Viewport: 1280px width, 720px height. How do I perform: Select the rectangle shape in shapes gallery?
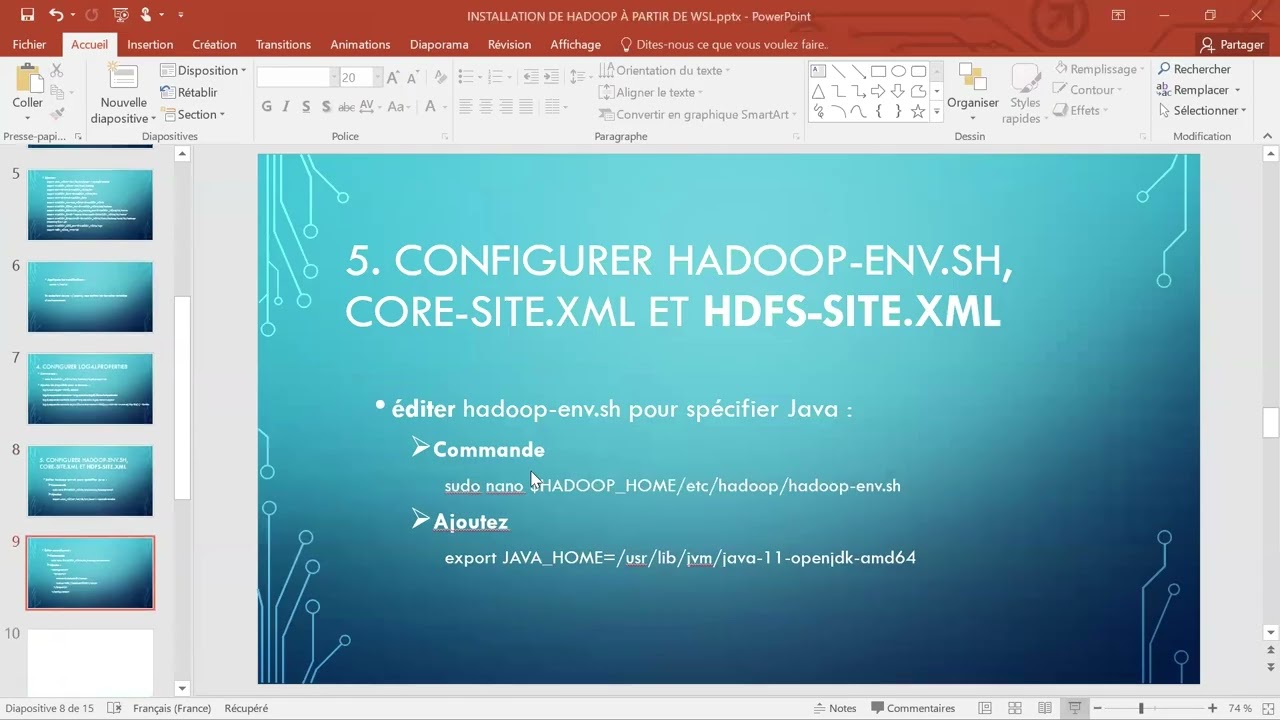[x=878, y=71]
